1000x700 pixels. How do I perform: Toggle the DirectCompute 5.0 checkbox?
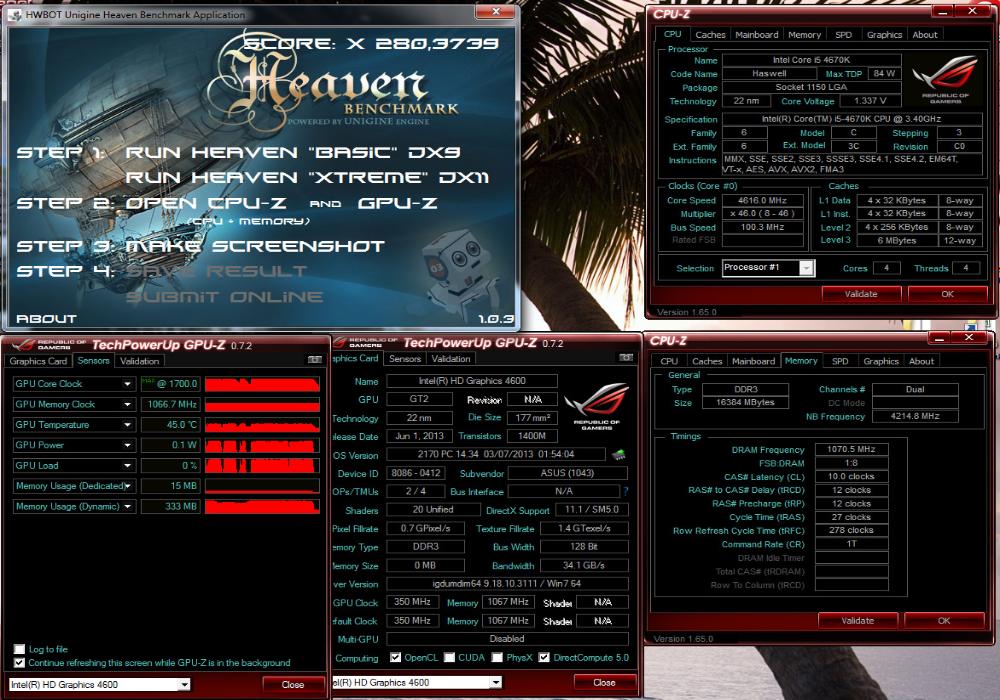[x=544, y=657]
